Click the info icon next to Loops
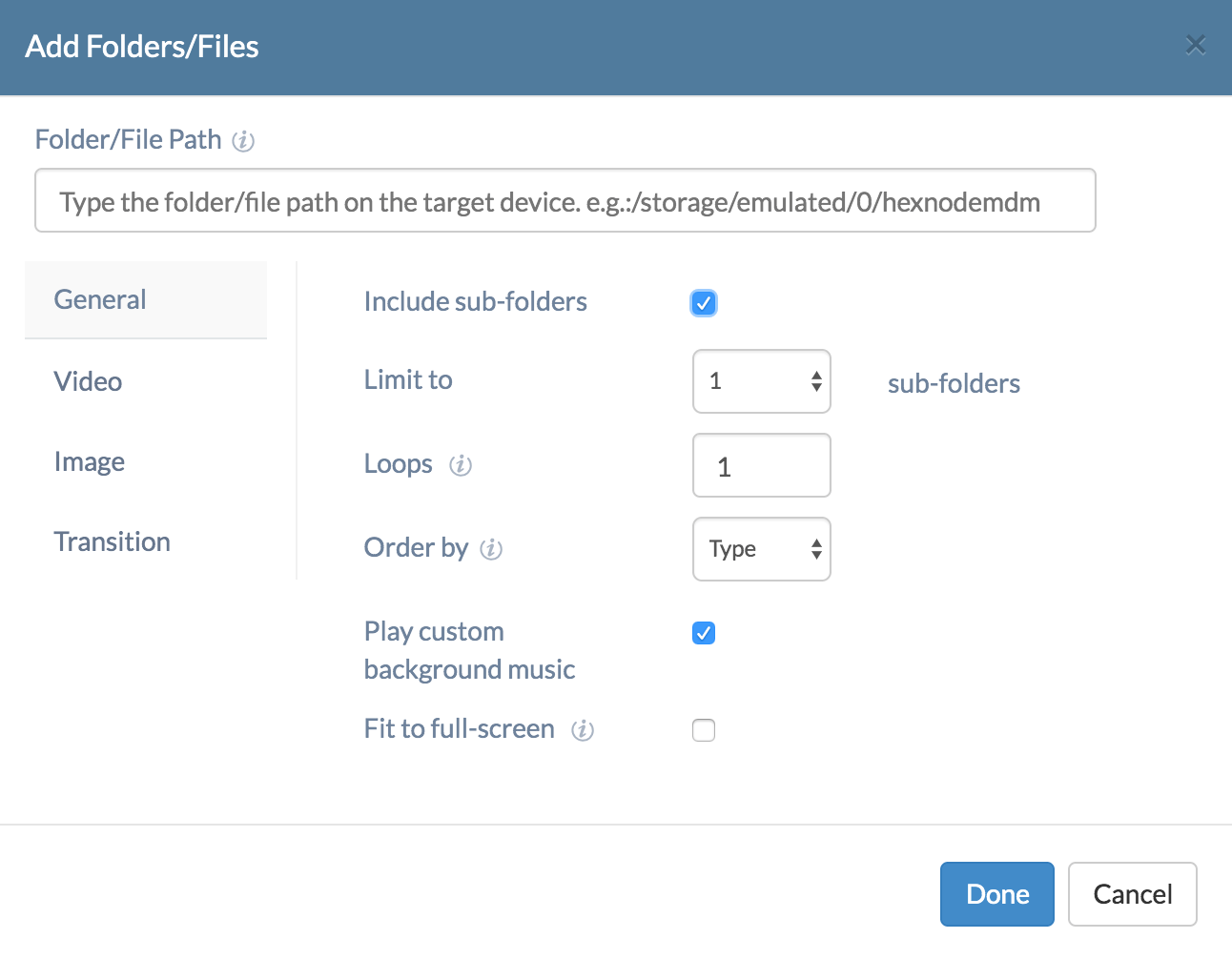The width and height of the screenshot is (1232, 959). coord(461,465)
